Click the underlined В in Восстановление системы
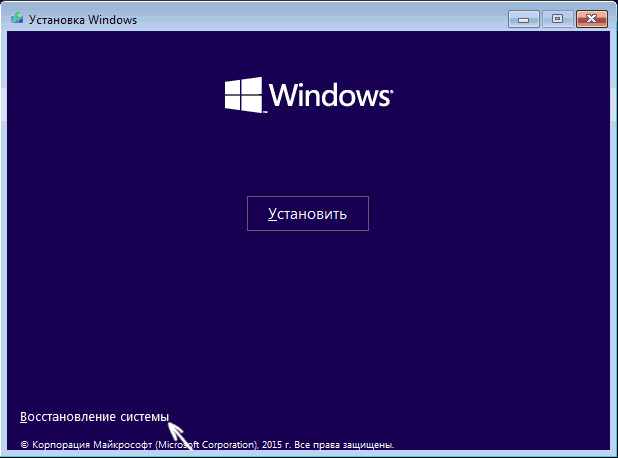Image resolution: width=618 pixels, height=458 pixels. pos(24,416)
